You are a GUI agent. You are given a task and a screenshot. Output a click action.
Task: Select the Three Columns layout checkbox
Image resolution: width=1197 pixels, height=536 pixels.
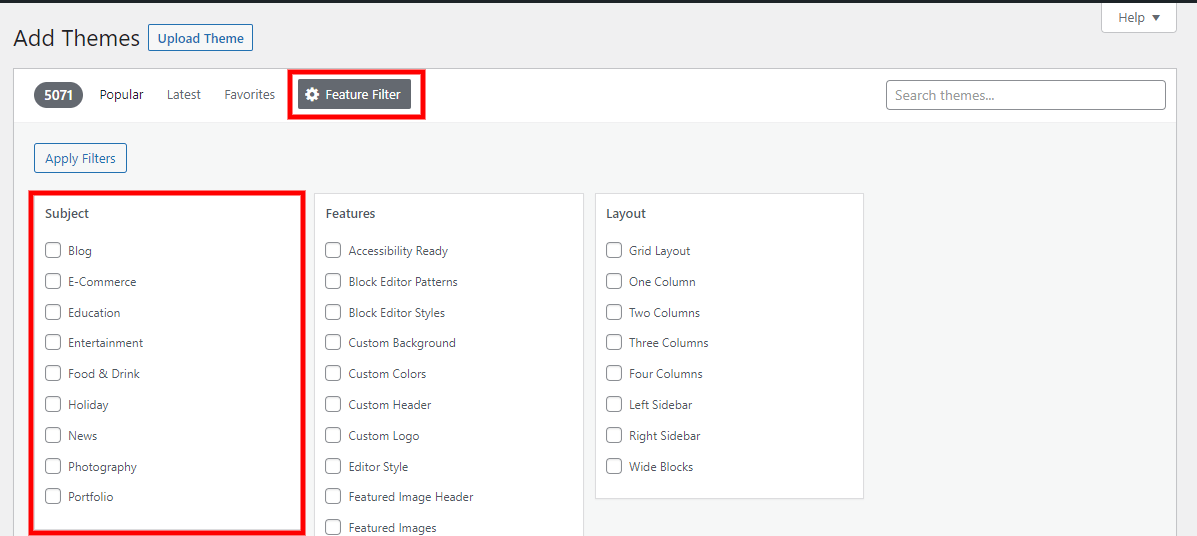click(614, 343)
